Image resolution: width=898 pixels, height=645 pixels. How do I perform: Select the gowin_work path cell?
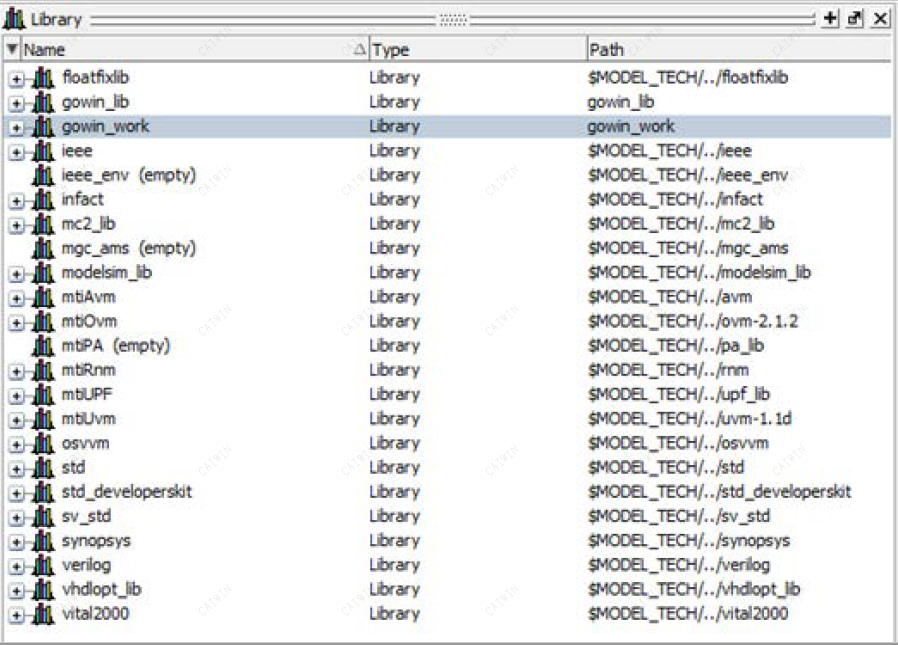(x=631, y=127)
